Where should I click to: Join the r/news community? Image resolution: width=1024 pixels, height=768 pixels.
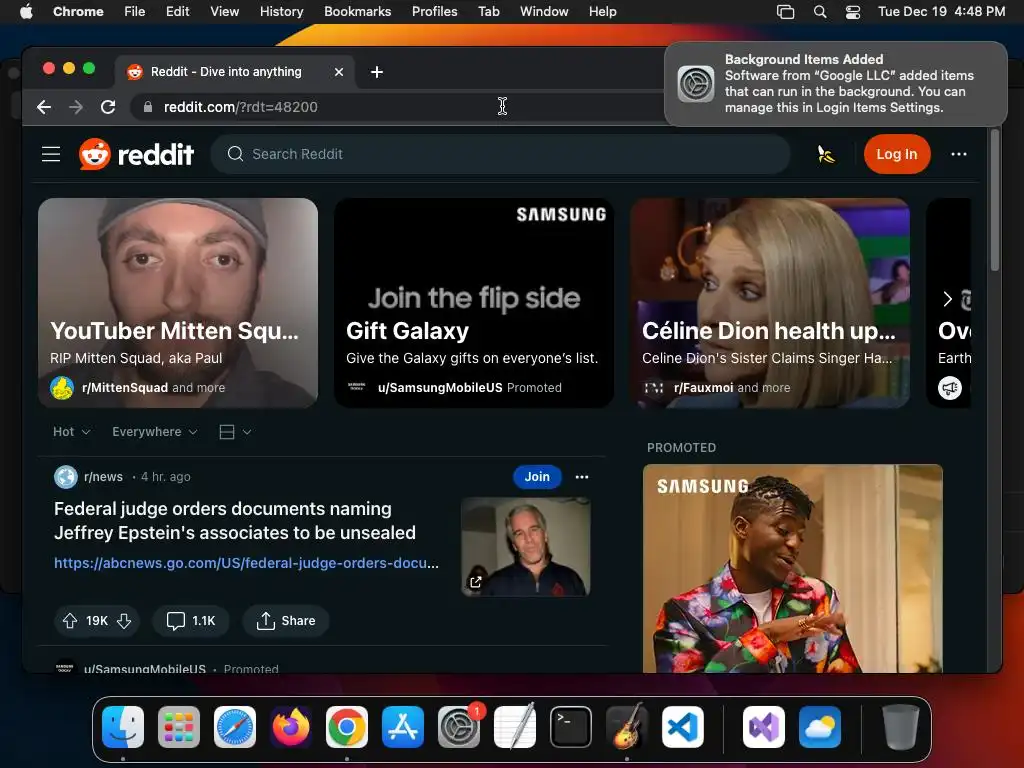tap(537, 477)
